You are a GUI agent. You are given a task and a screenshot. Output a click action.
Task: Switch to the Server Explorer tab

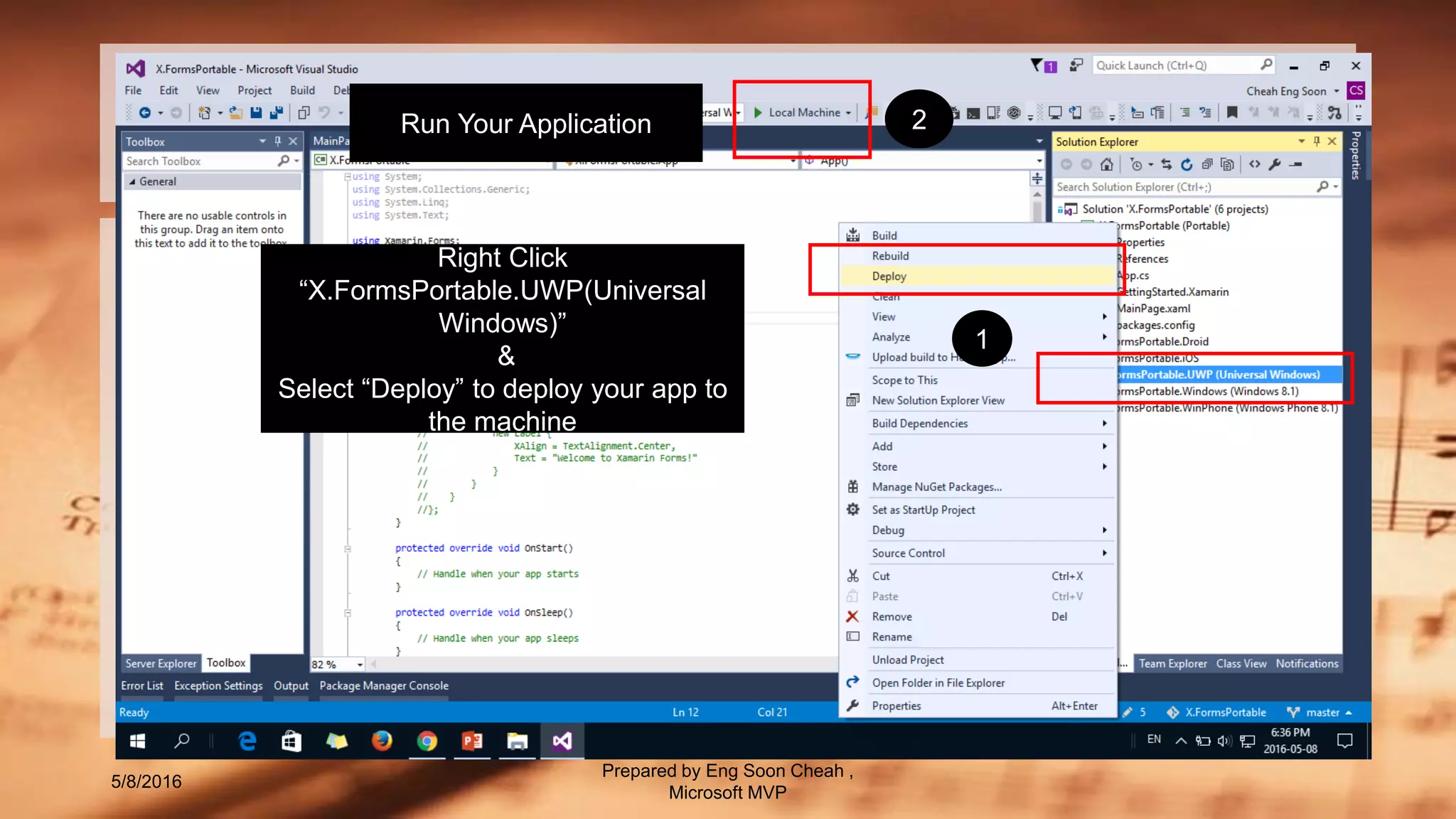tap(161, 663)
